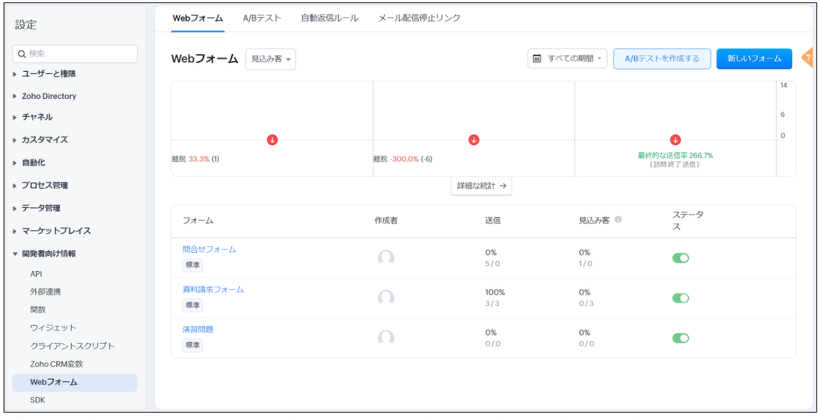Open the 自動返信ルール tab
This screenshot has height=417, width=820.
(329, 18)
